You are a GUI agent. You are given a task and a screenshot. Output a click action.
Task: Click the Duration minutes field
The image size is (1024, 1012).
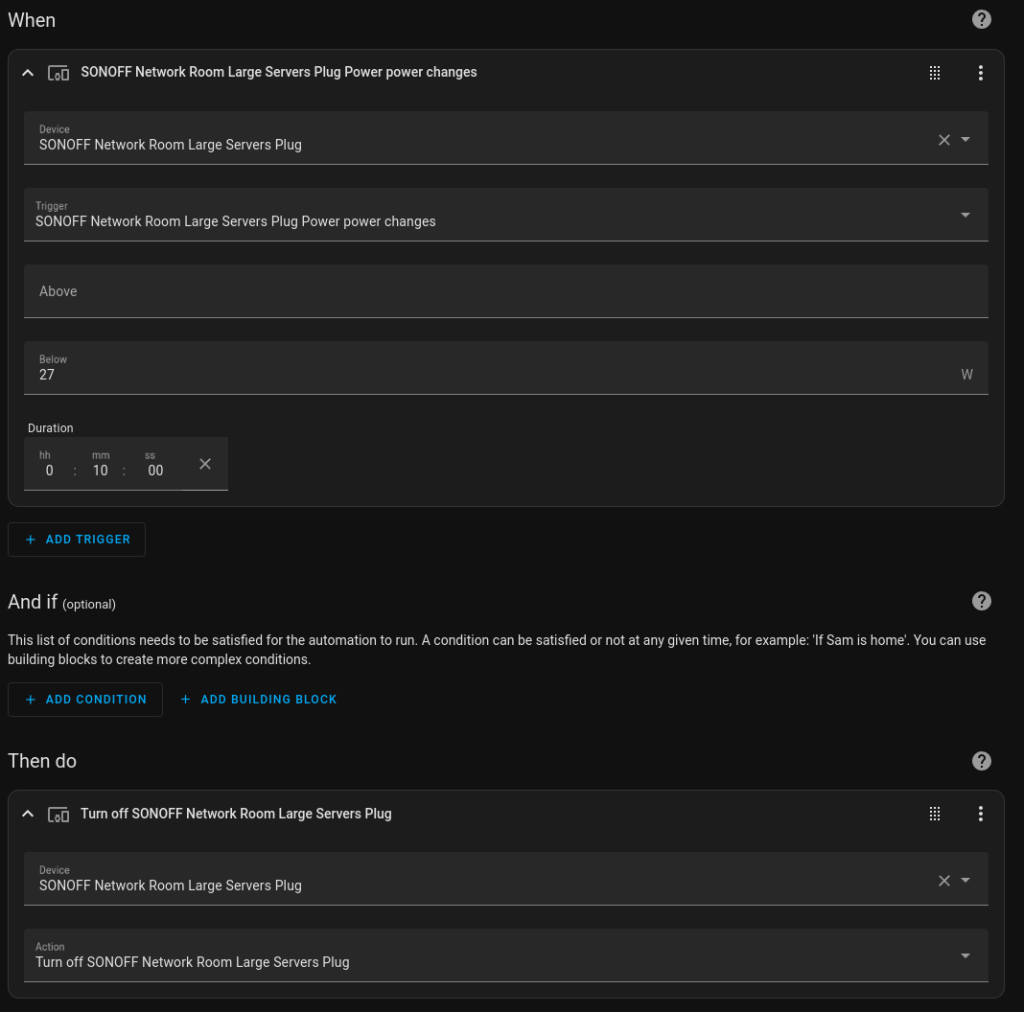(100, 470)
